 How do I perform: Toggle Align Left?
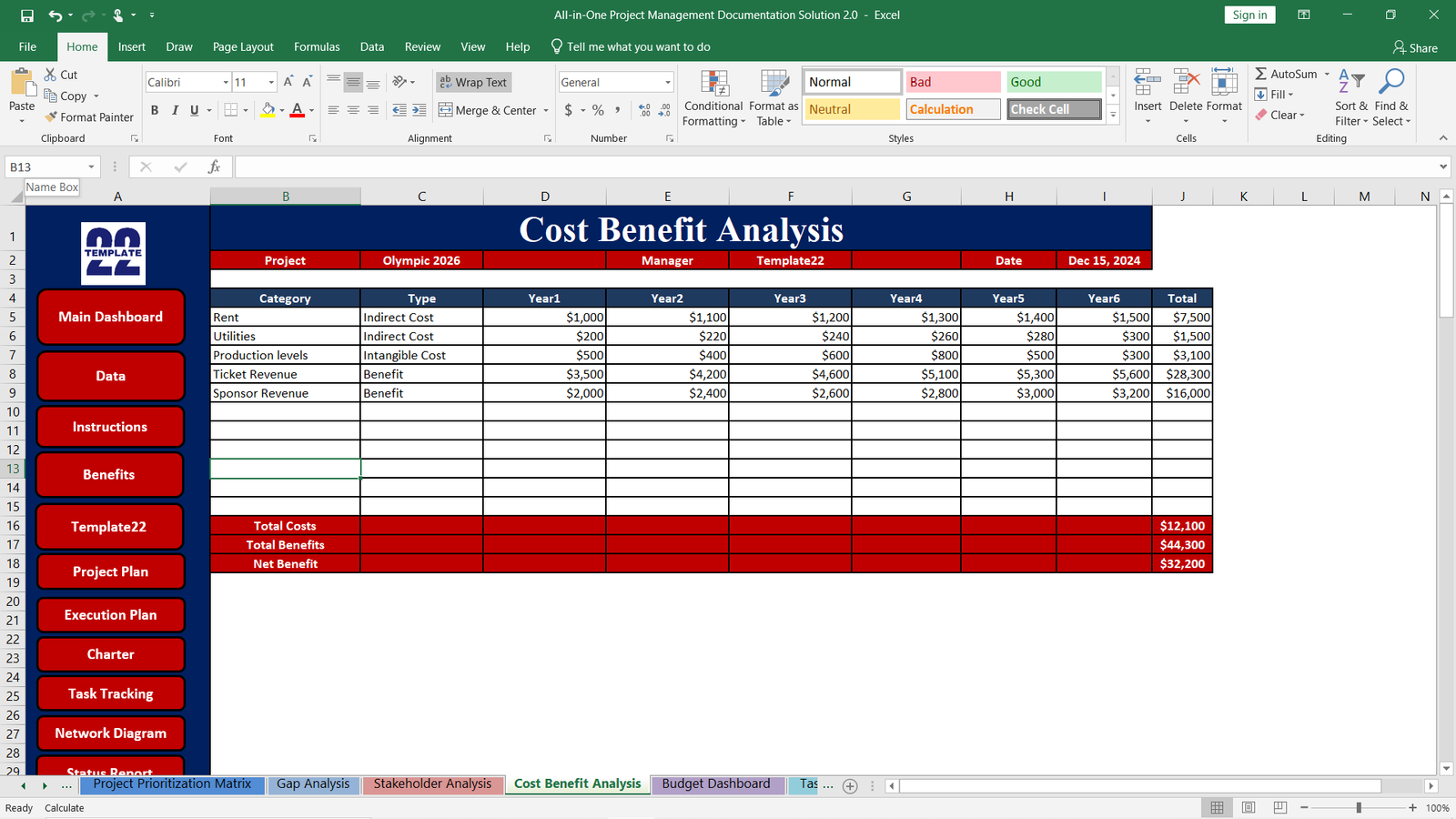(x=333, y=110)
